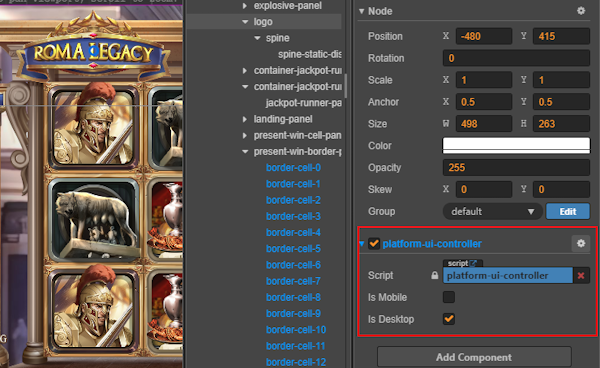Click the Edit group button
Image resolution: width=600 pixels, height=368 pixels.
click(568, 212)
